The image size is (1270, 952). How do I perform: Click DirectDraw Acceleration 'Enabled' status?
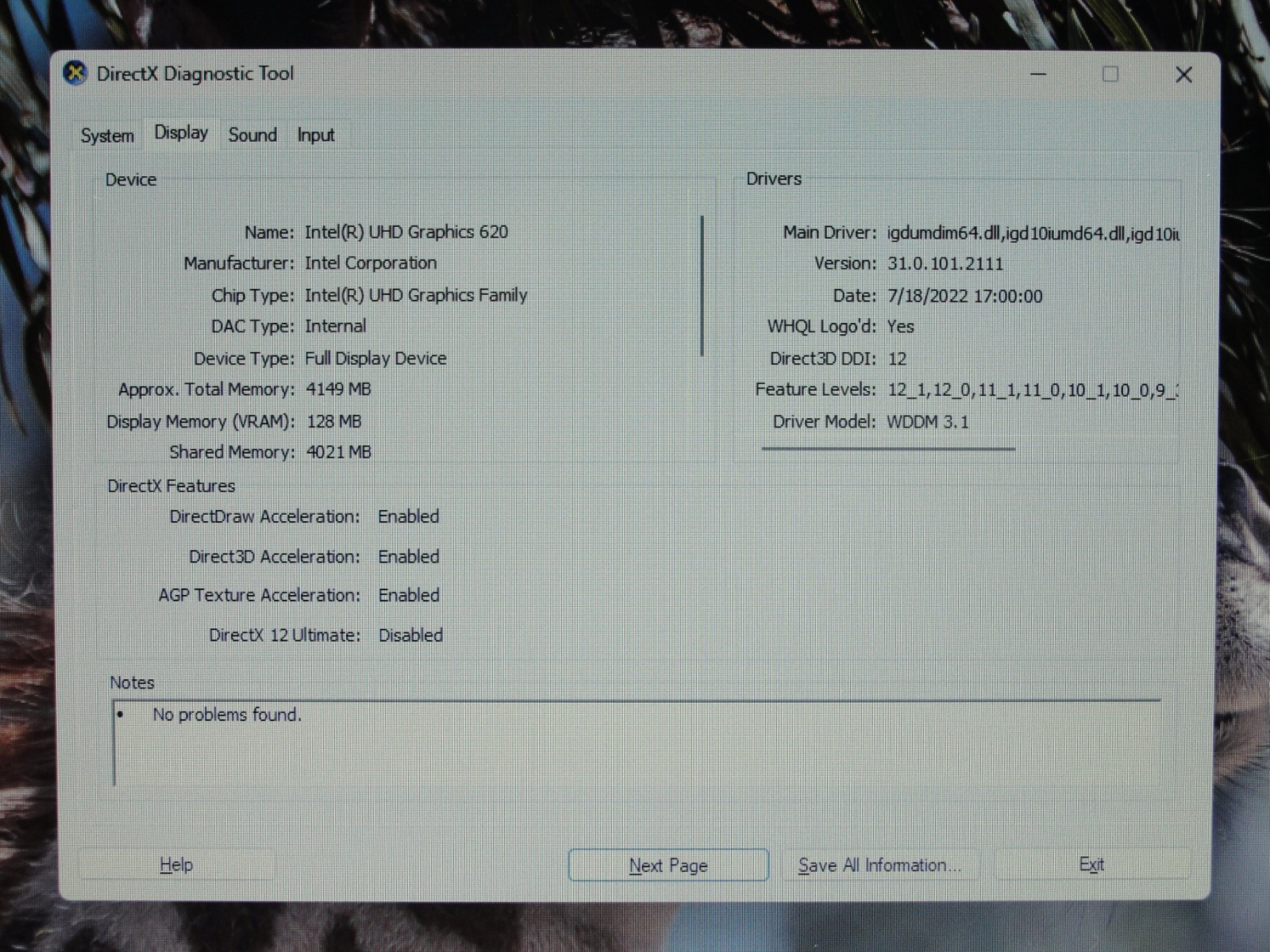coord(409,516)
